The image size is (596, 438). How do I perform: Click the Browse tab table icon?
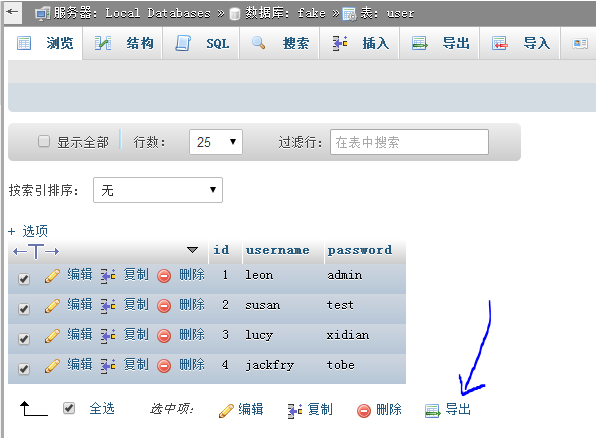click(24, 43)
